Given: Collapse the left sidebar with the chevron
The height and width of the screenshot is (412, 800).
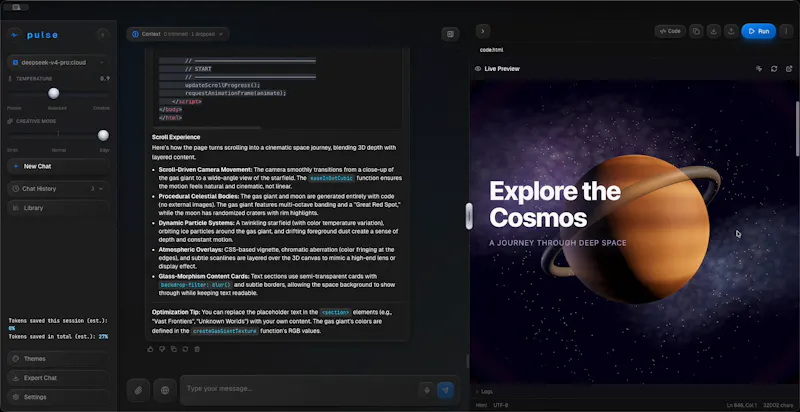Looking at the screenshot, I should click(103, 35).
